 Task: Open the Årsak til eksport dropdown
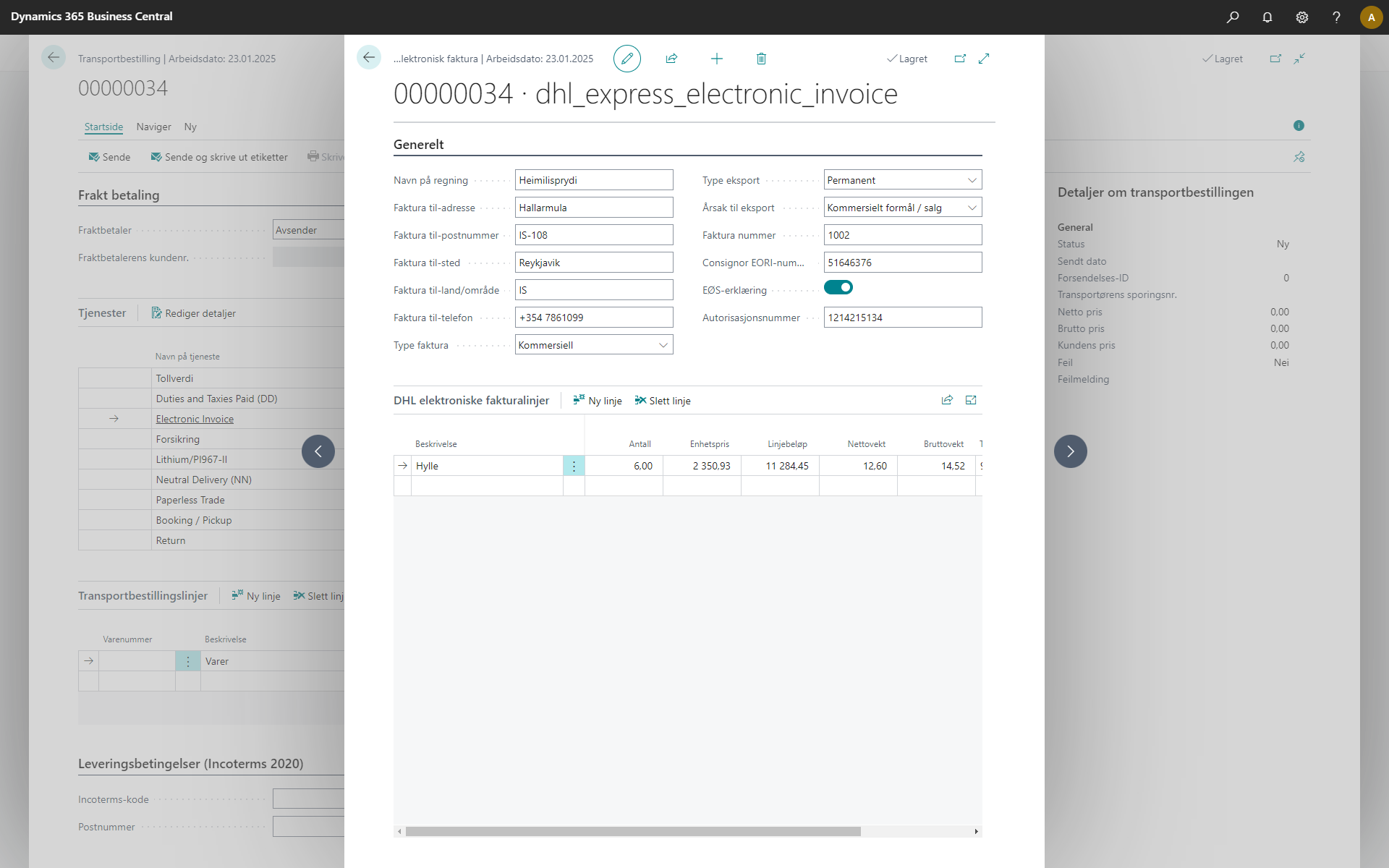973,207
